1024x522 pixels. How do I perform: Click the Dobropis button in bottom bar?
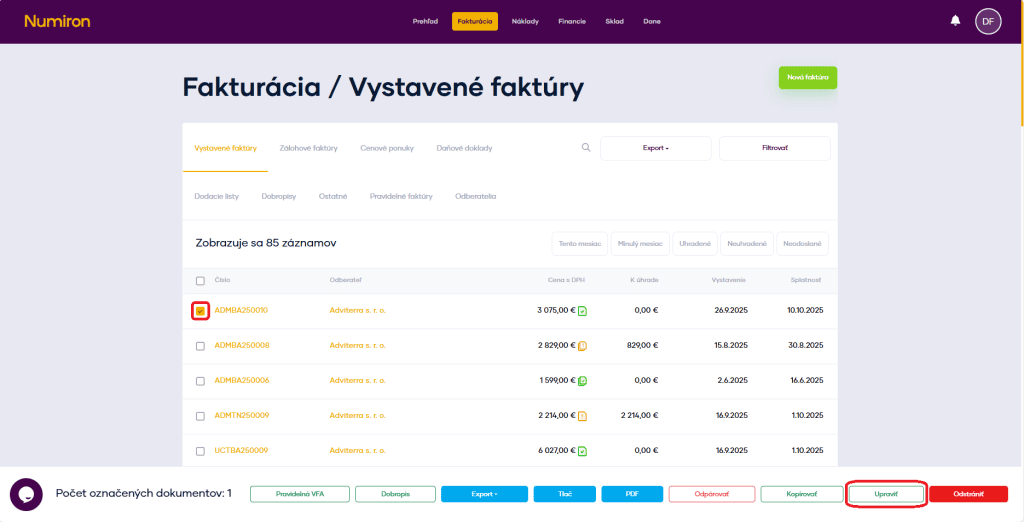tap(395, 495)
